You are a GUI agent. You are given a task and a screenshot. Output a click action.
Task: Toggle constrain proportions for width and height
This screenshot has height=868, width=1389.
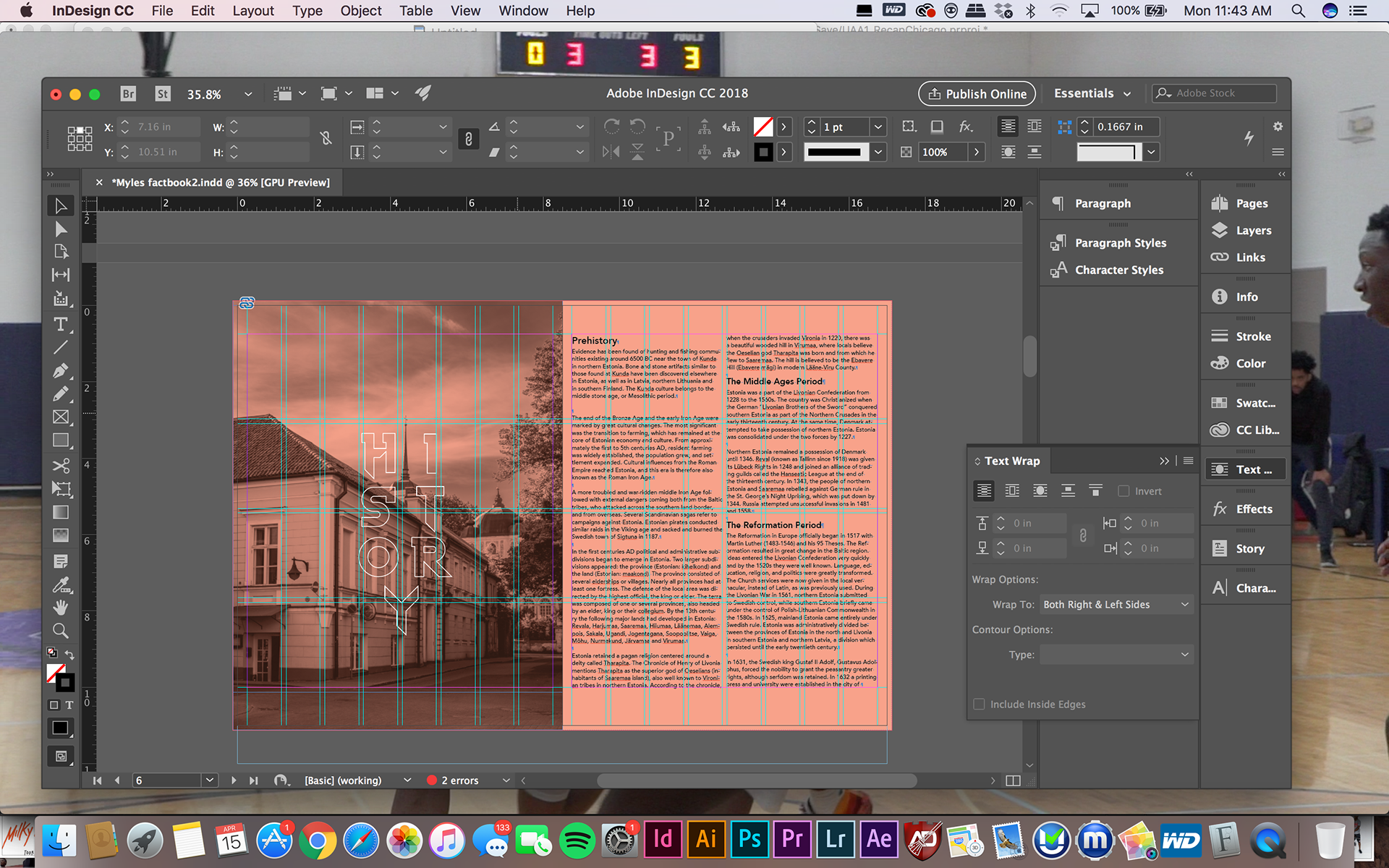pyautogui.click(x=326, y=139)
